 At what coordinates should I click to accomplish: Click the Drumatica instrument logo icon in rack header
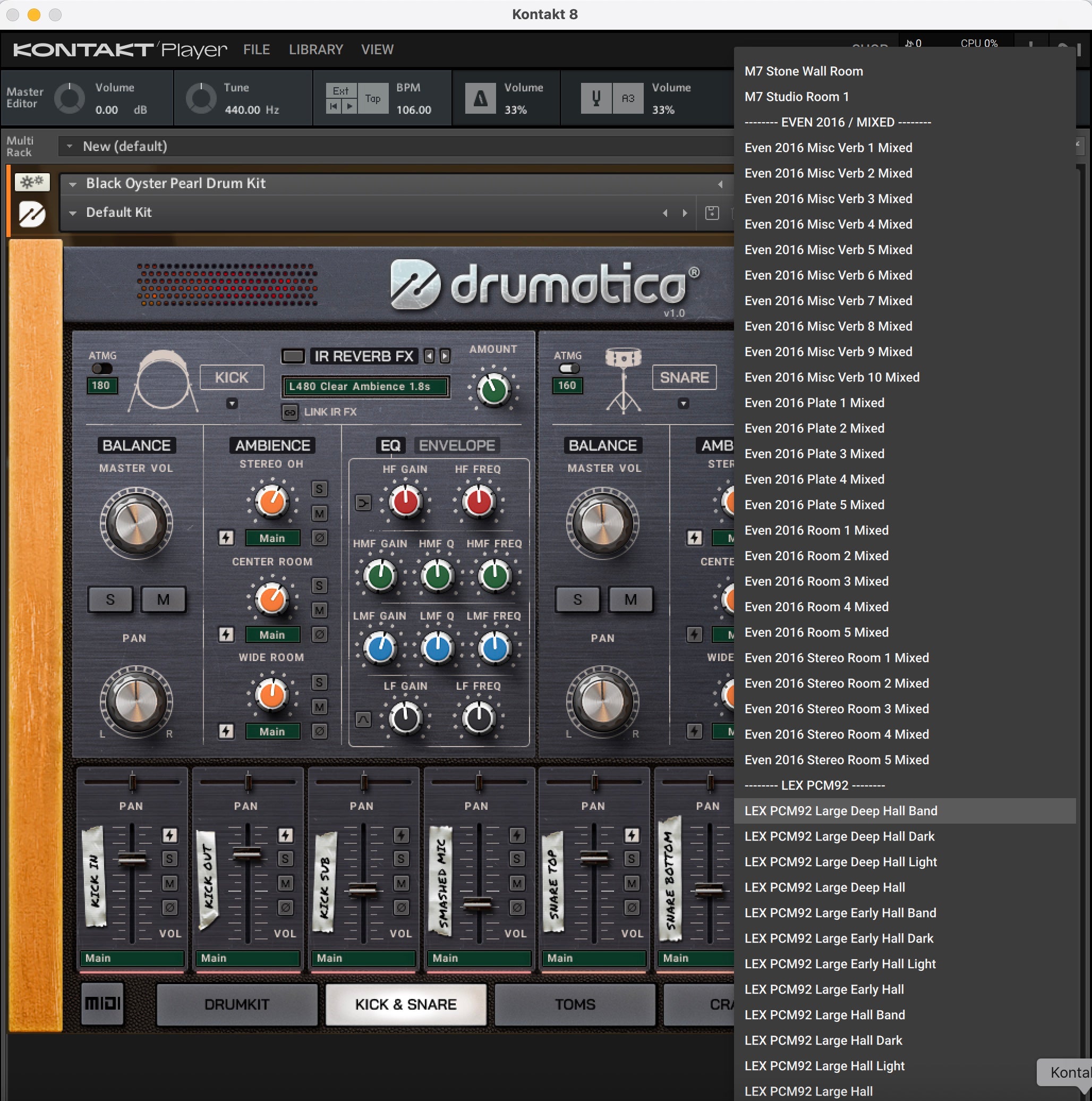tap(32, 214)
